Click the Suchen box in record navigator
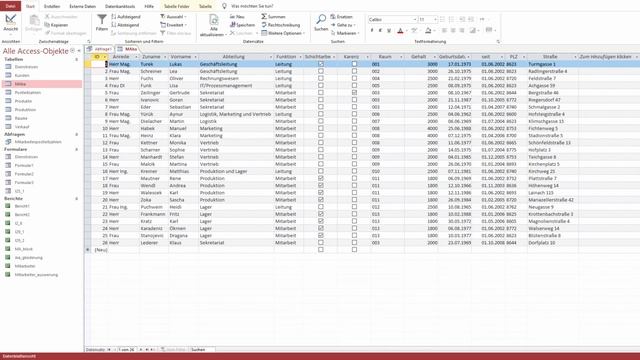The height and width of the screenshot is (360, 640). point(202,350)
